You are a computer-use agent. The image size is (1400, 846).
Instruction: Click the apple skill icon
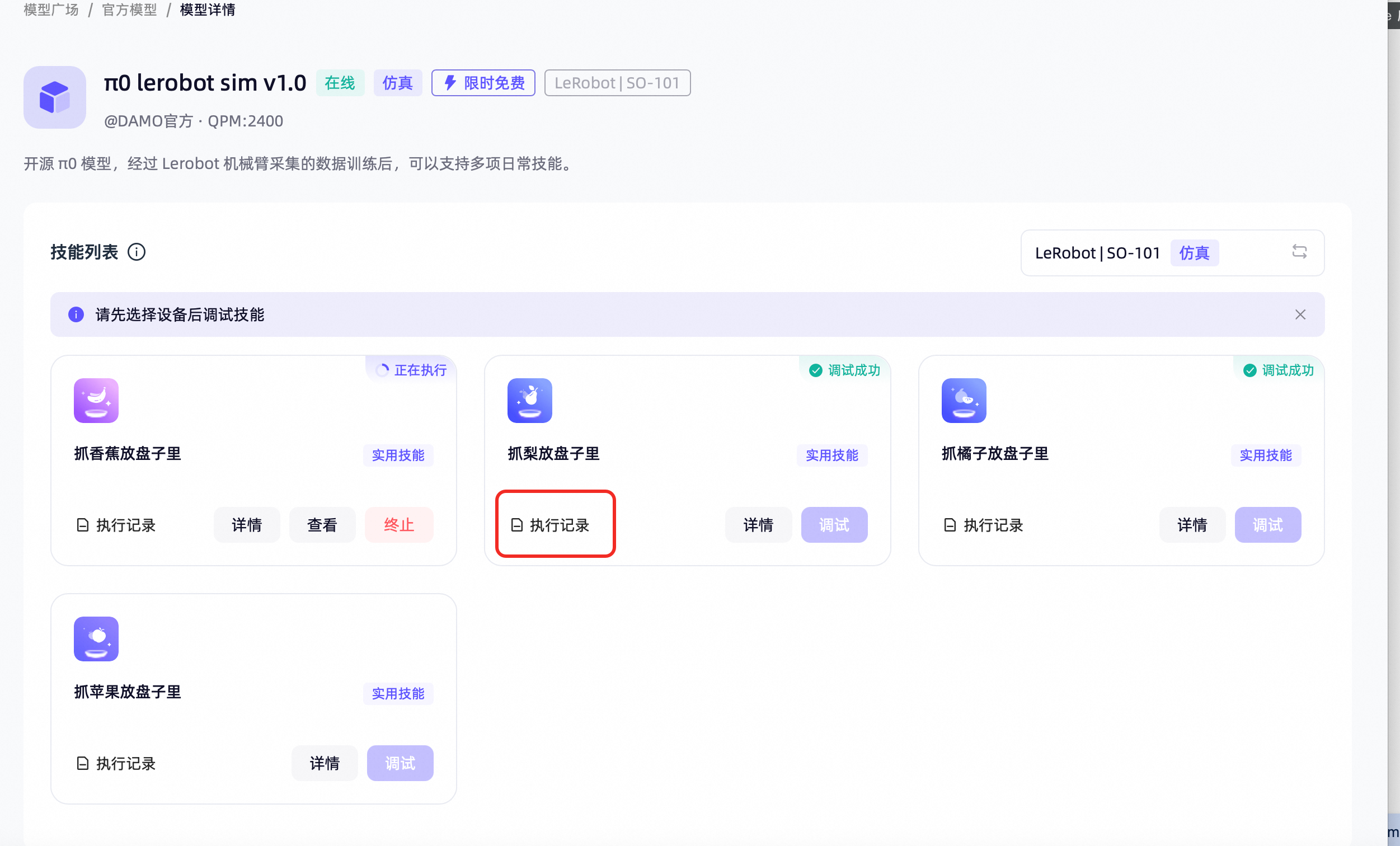(x=96, y=639)
